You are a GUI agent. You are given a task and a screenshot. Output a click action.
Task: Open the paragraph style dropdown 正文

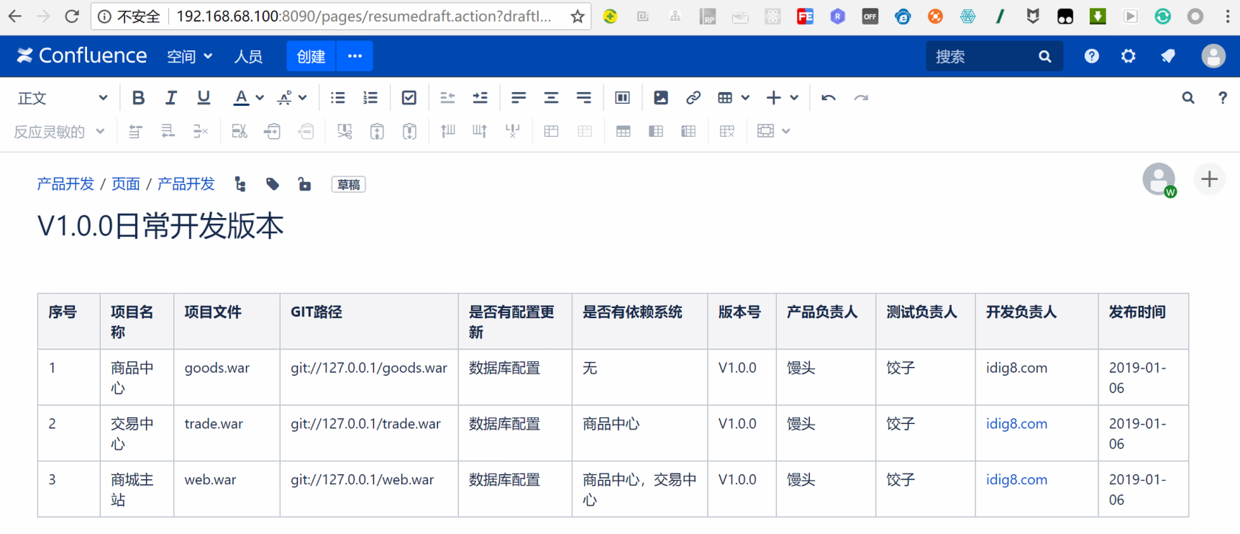pos(63,98)
